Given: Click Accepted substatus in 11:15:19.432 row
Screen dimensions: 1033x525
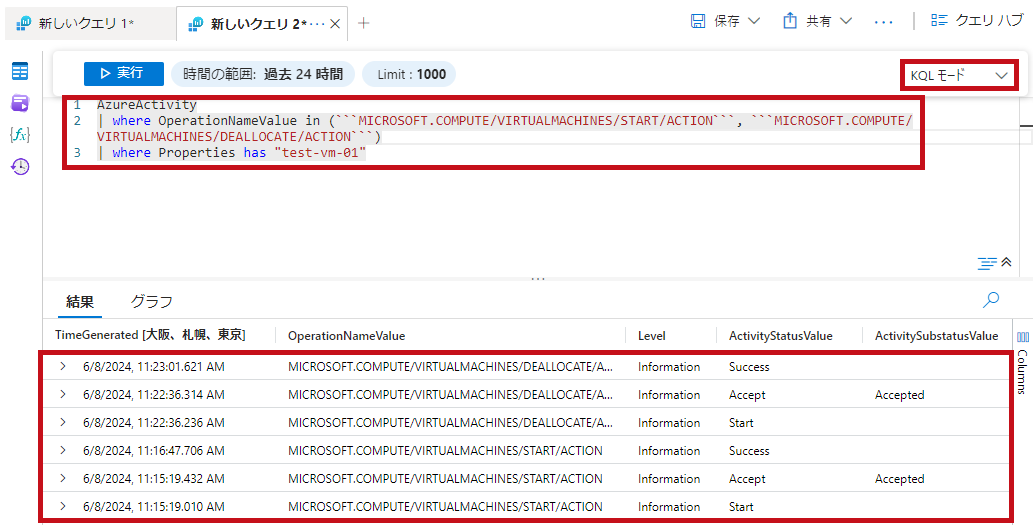Looking at the screenshot, I should coord(899,479).
